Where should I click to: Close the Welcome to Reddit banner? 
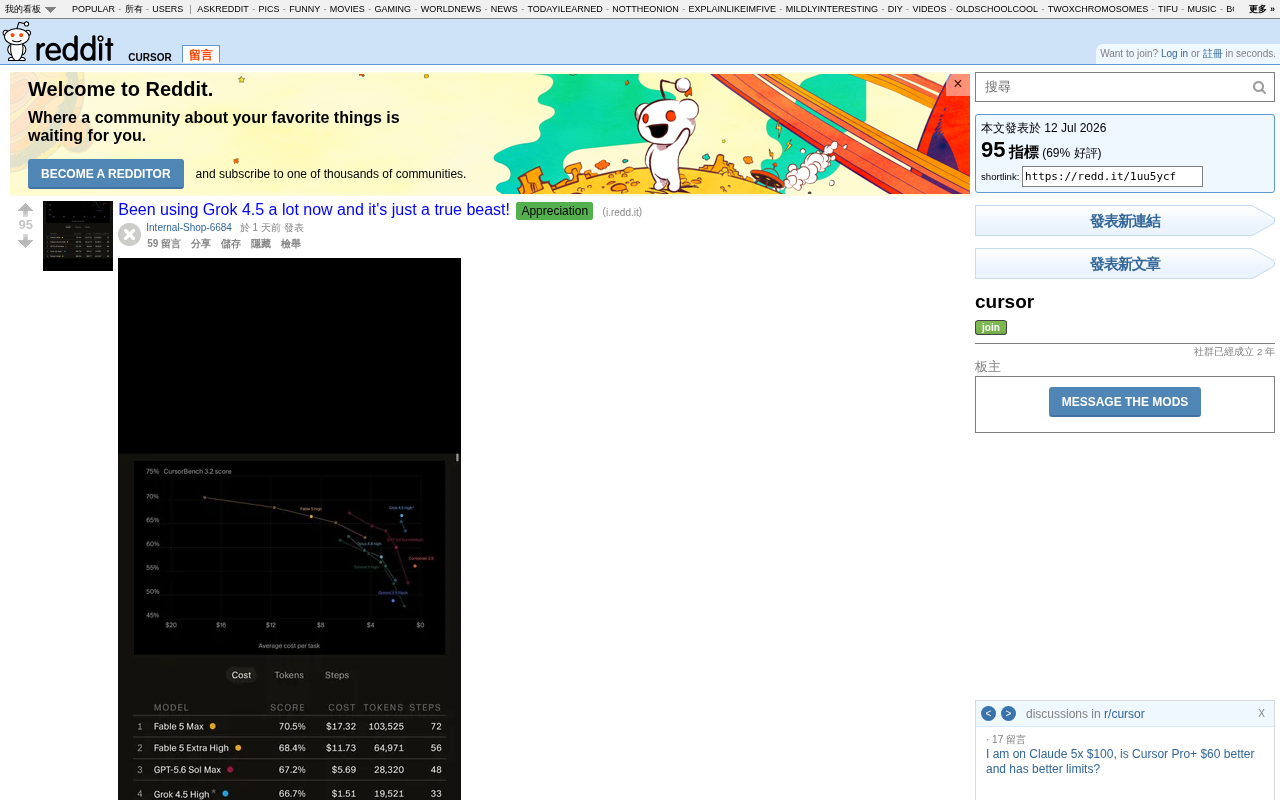[x=958, y=84]
